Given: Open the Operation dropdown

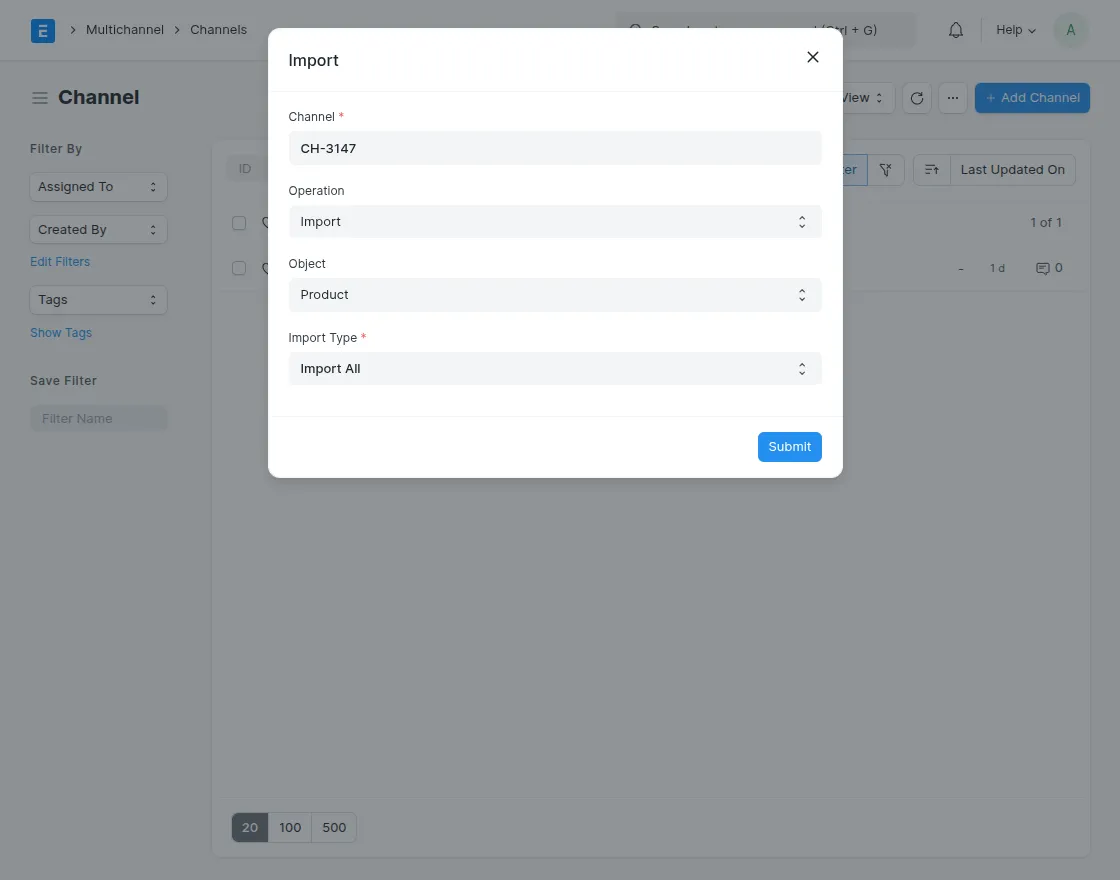Looking at the screenshot, I should pos(554,221).
